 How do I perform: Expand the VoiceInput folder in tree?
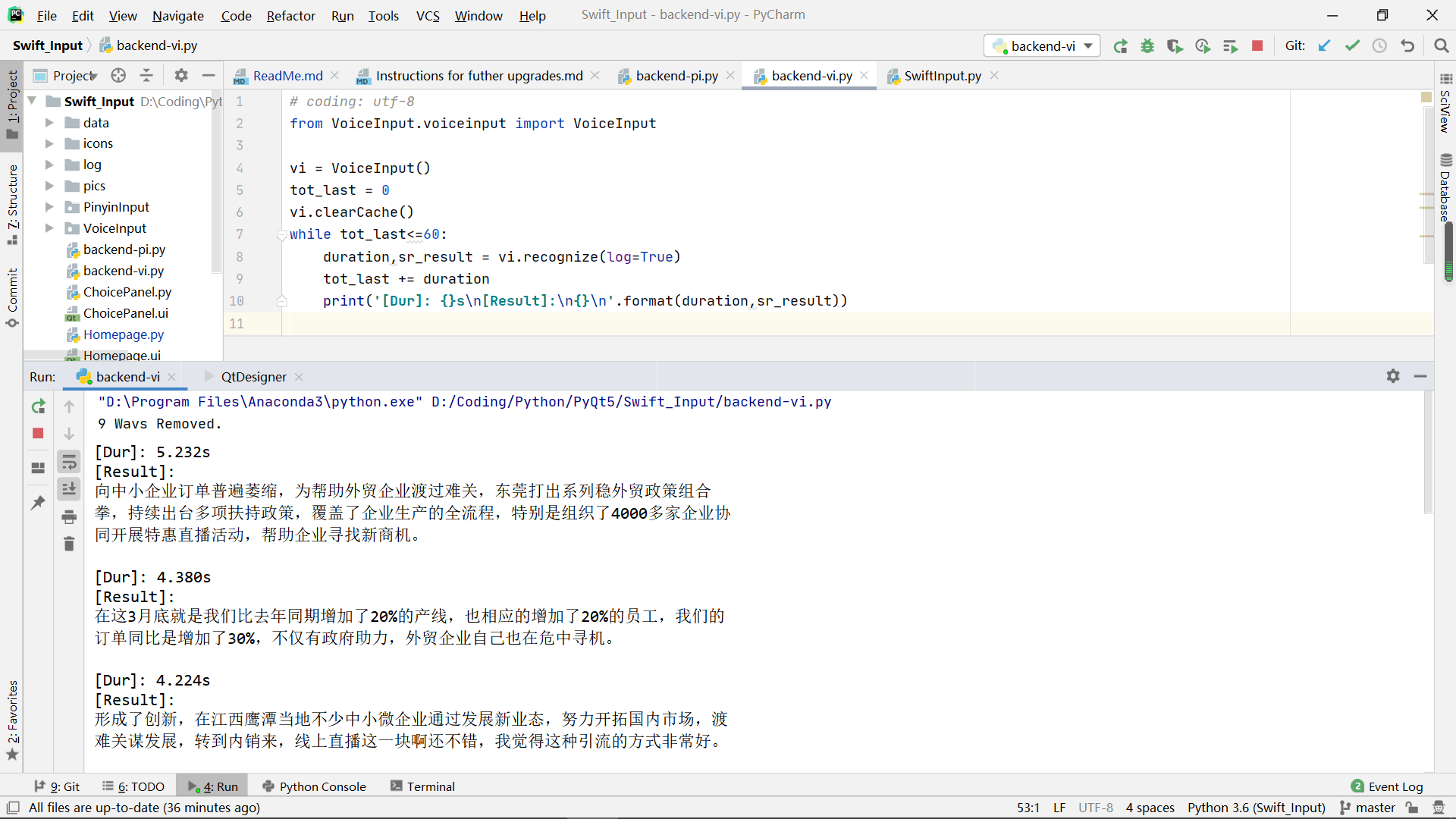pyautogui.click(x=49, y=228)
